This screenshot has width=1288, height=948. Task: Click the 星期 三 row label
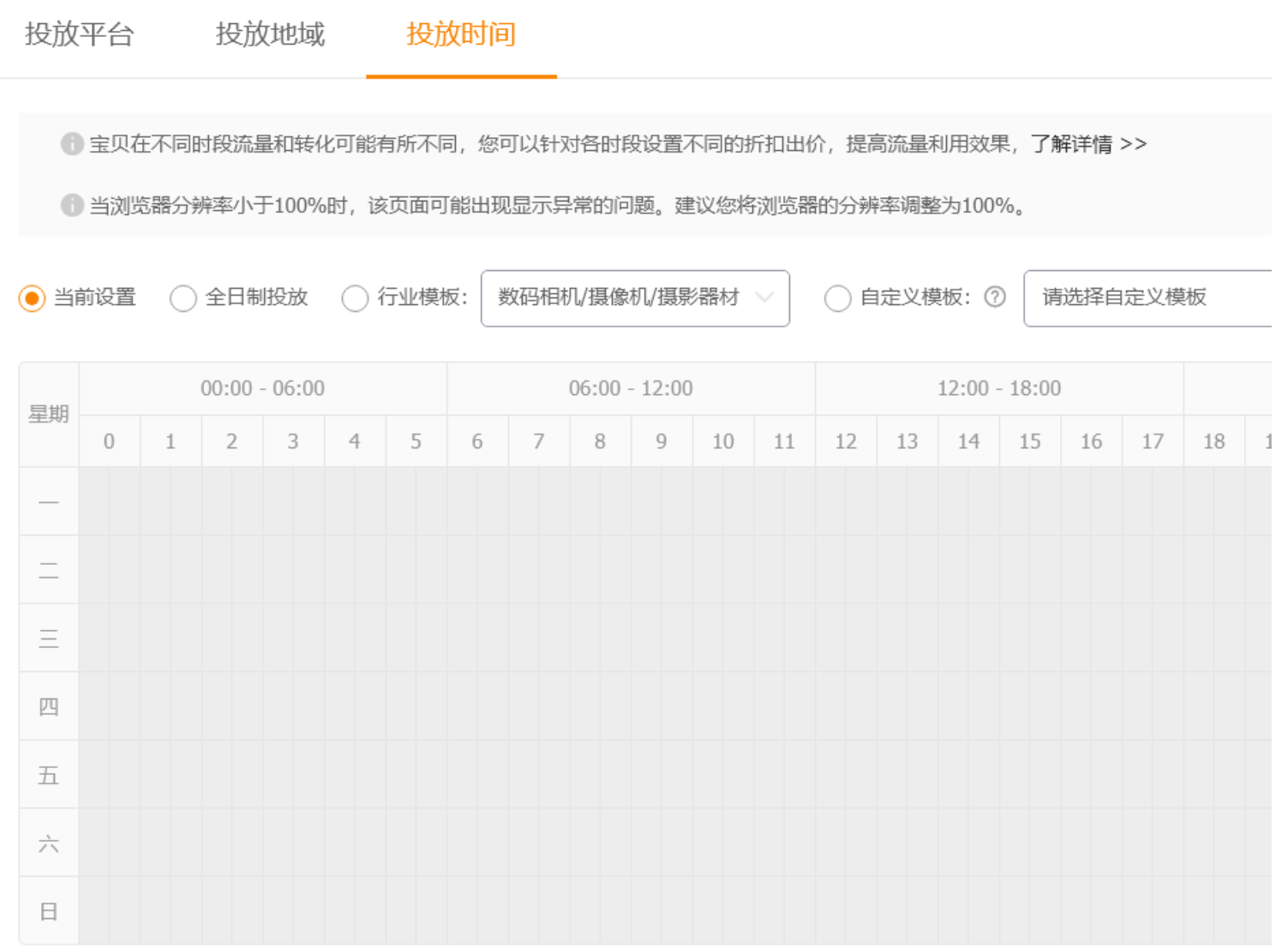tap(49, 639)
